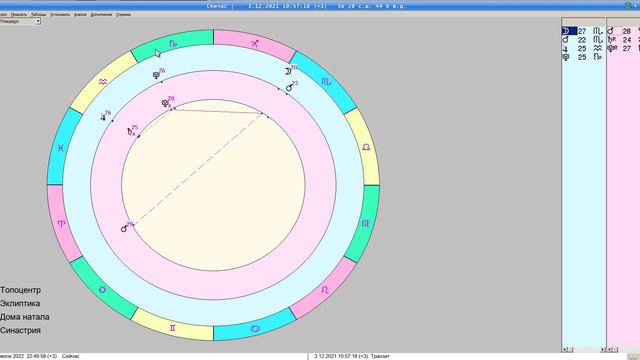
Task: Select the Saturn 24 row in pink table
Action: pyautogui.click(x=623, y=40)
